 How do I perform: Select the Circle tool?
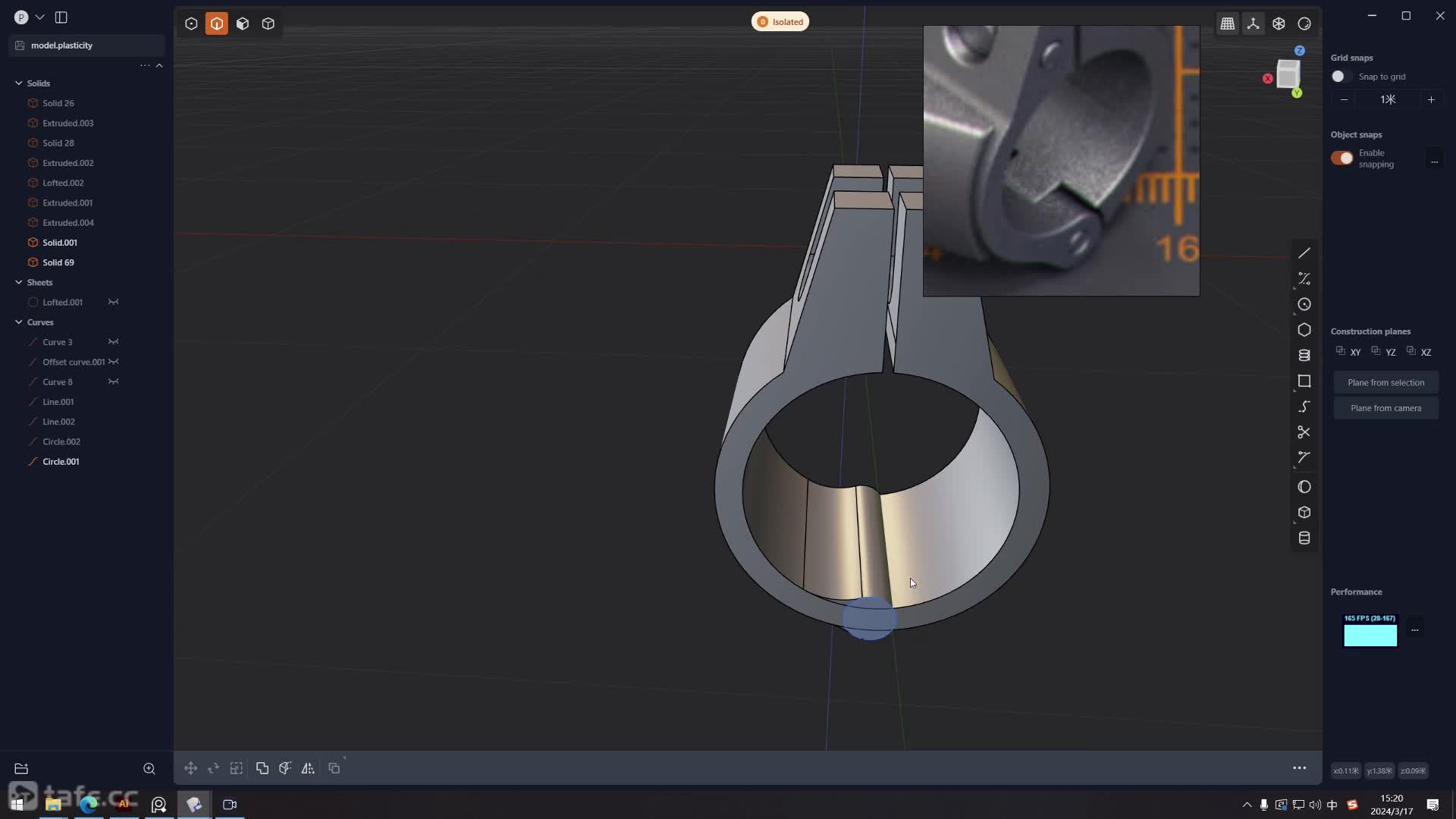click(1304, 304)
